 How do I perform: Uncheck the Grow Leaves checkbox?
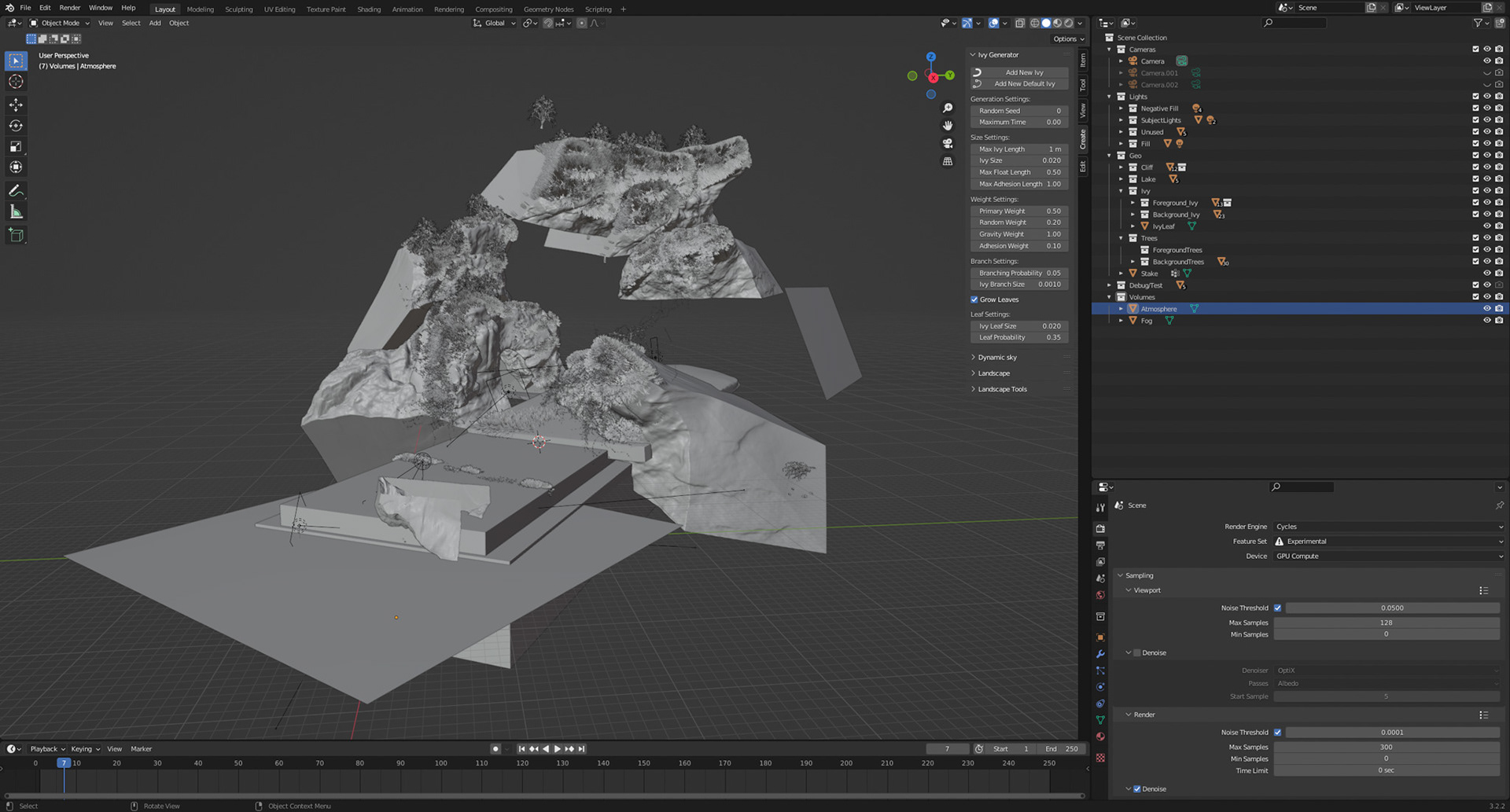[974, 299]
